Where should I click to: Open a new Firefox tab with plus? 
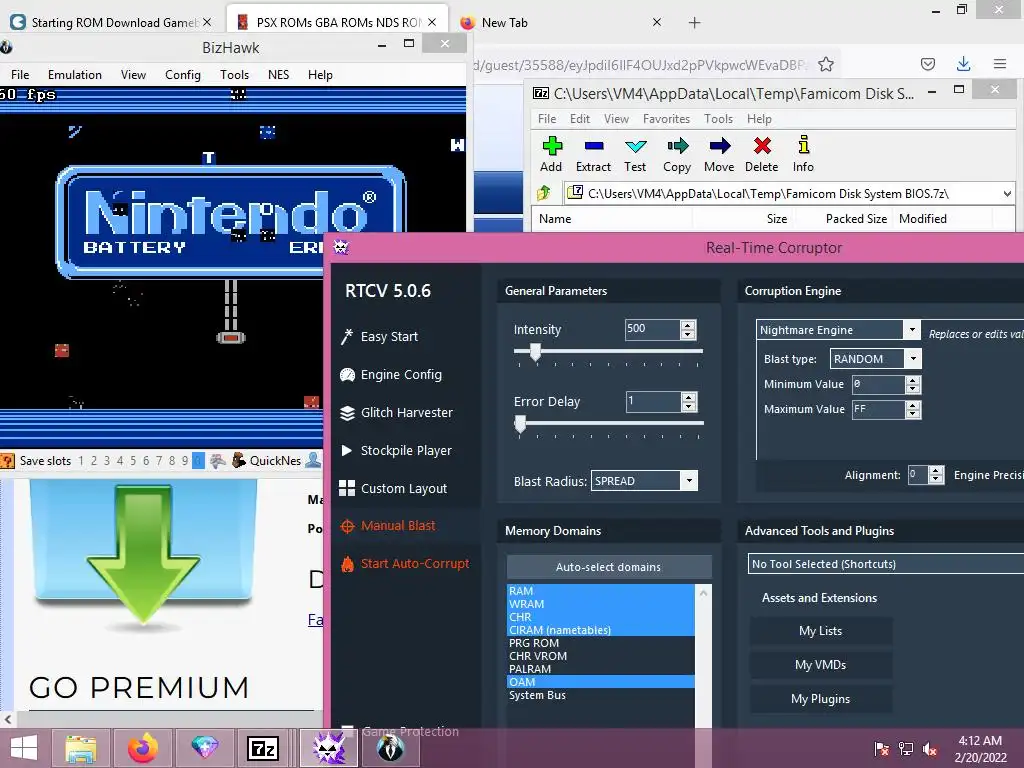click(x=694, y=23)
